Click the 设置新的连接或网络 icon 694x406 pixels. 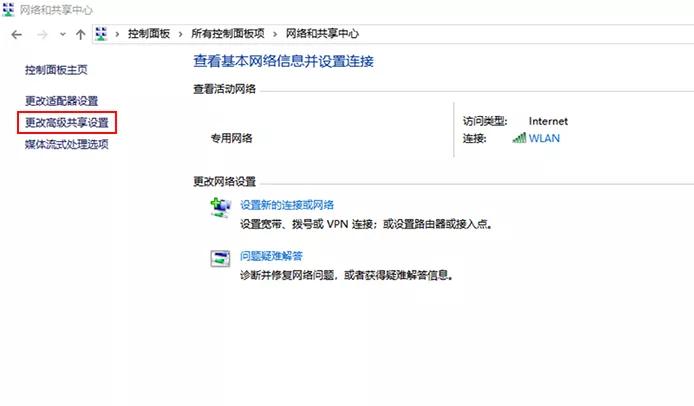(220, 207)
